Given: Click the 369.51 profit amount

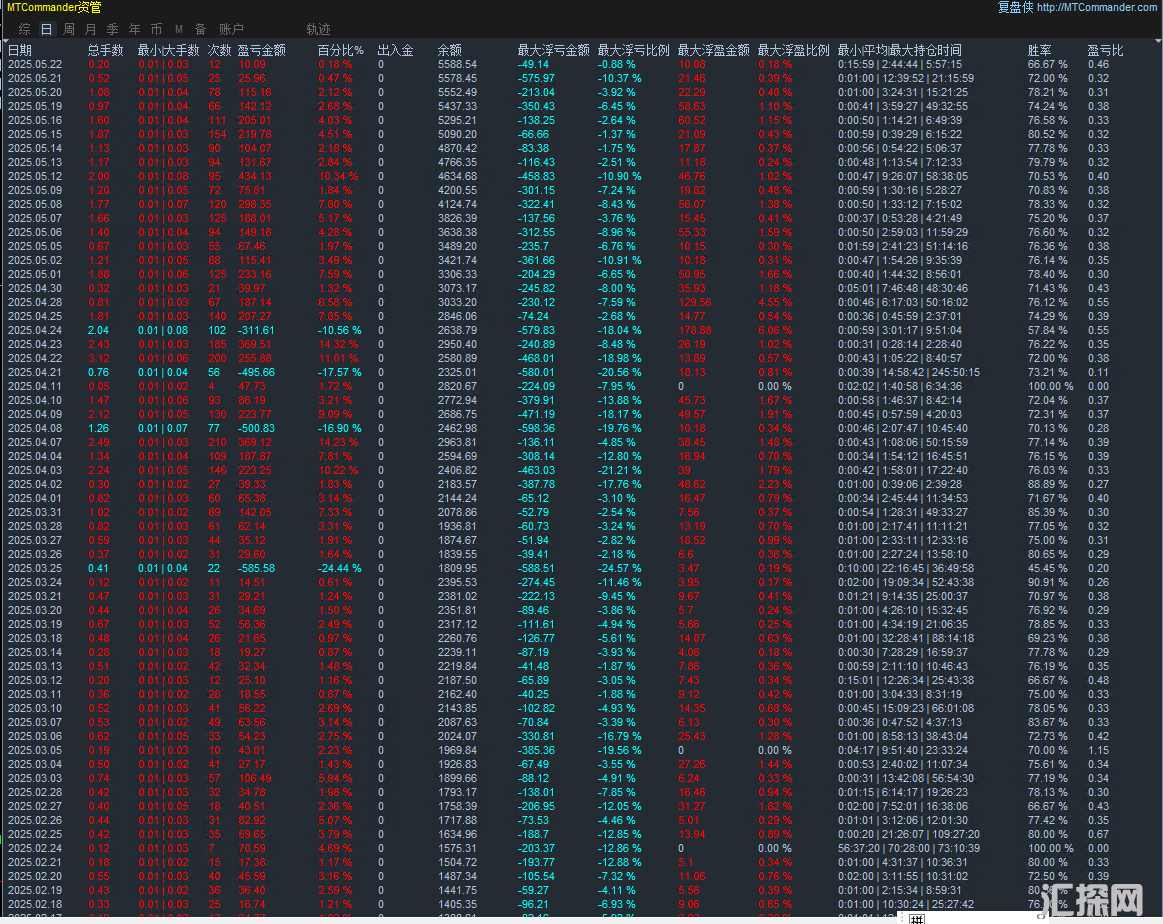Looking at the screenshot, I should 255,344.
